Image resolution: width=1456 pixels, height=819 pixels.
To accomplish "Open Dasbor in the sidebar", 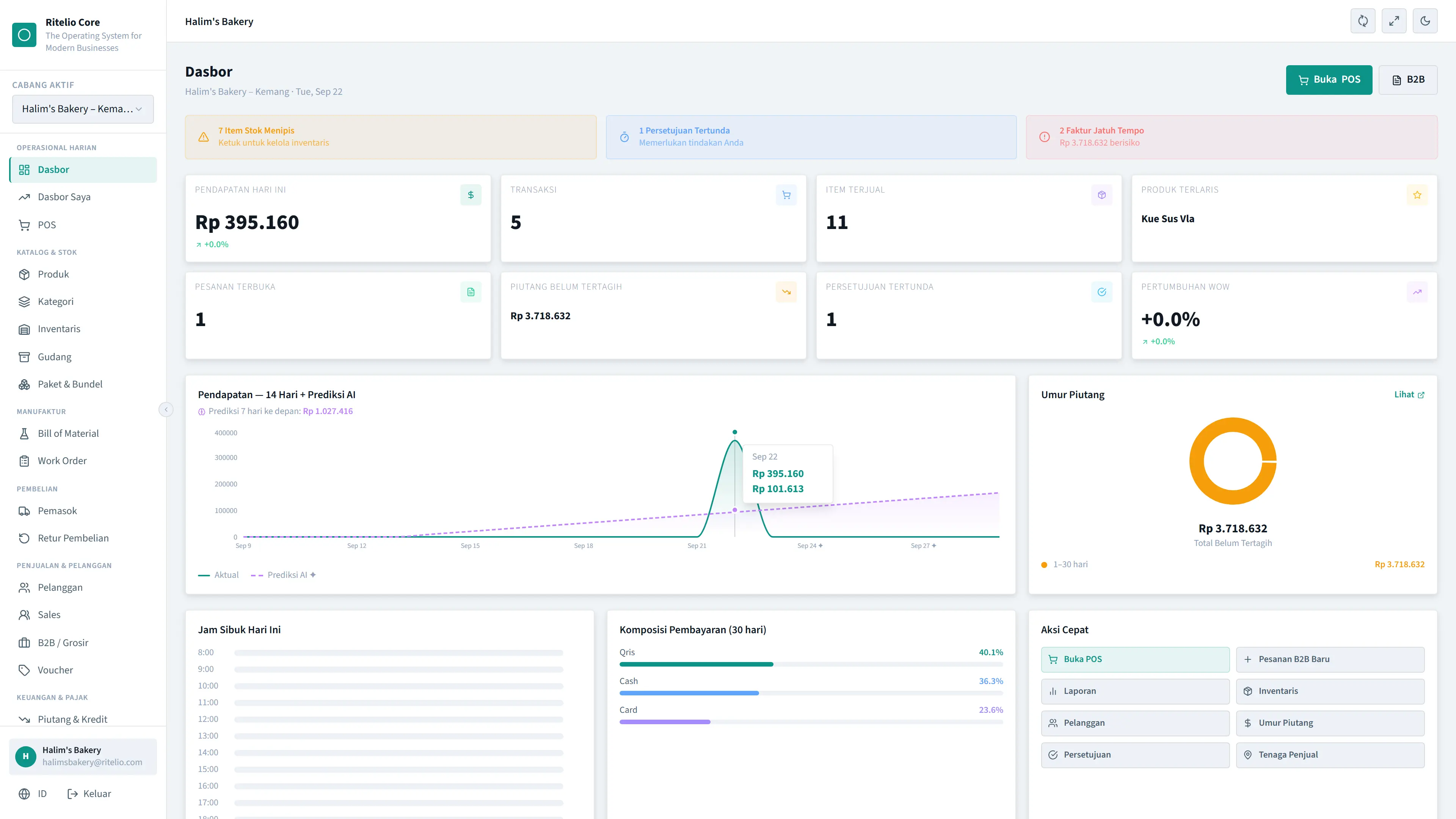I will tap(83, 169).
